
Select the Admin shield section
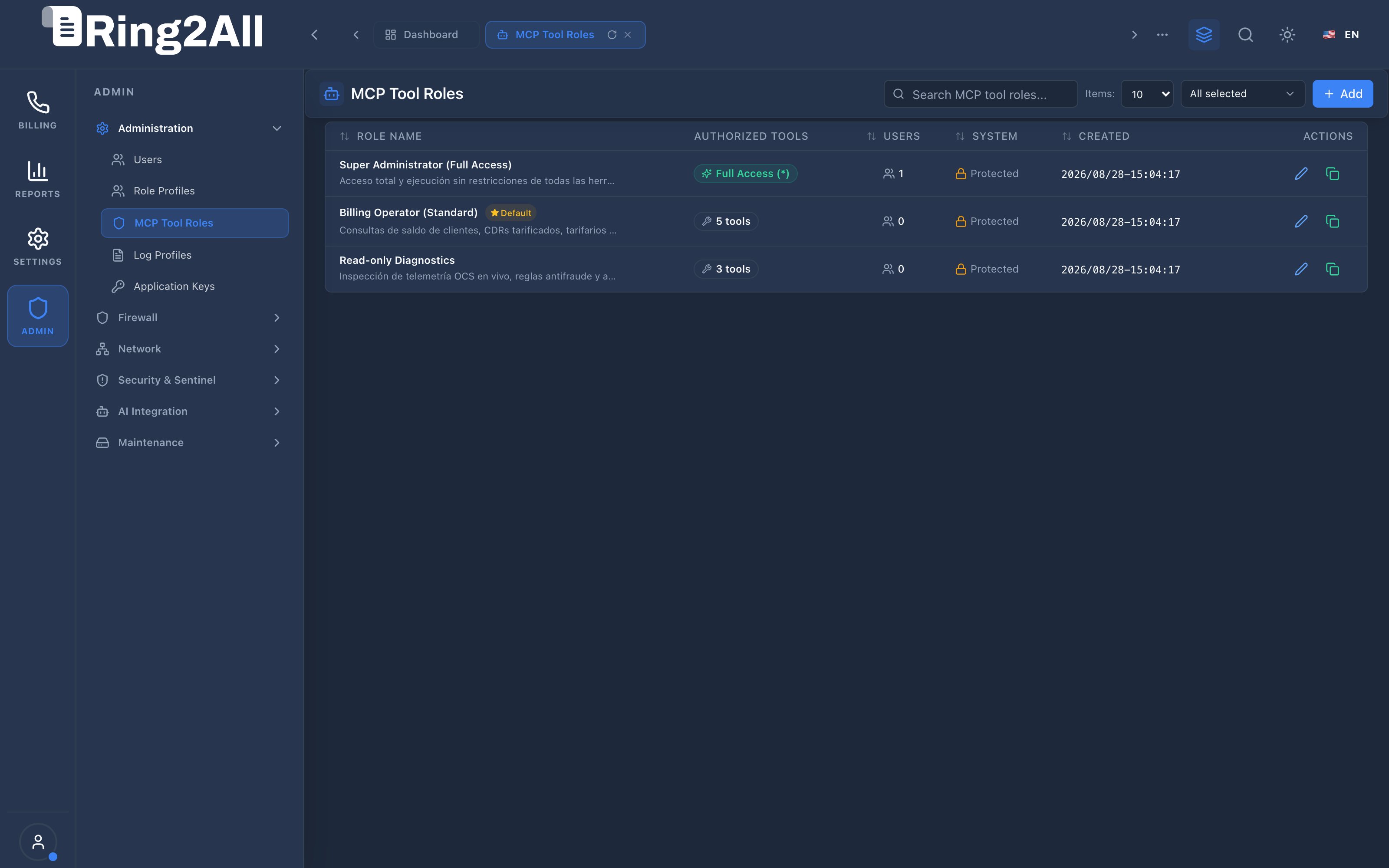tap(38, 316)
